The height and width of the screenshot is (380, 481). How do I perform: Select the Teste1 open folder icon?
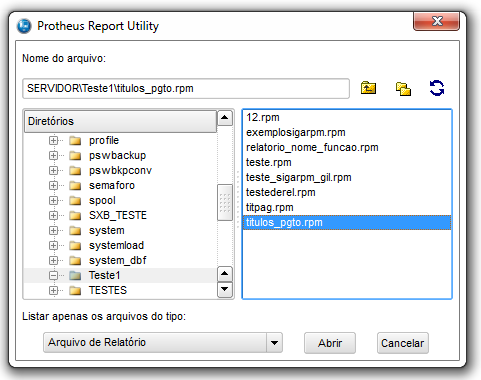75,276
